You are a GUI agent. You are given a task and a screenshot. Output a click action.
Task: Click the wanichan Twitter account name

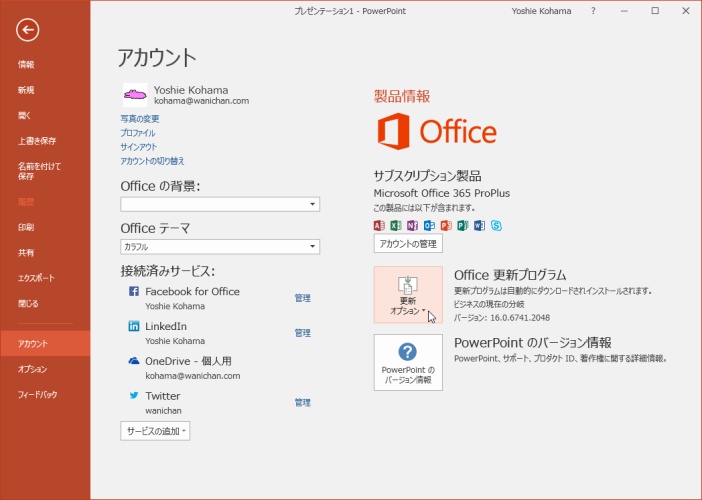point(163,410)
